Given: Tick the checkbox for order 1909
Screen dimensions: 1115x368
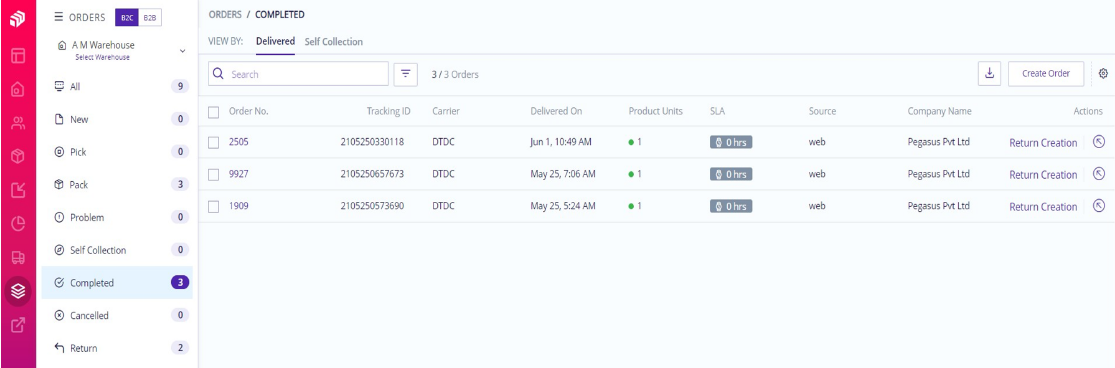Looking at the screenshot, I should coord(213,206).
